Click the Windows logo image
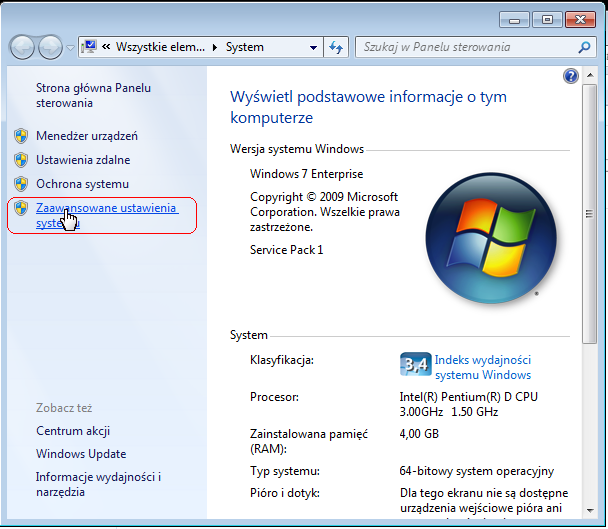Image resolution: width=608 pixels, height=529 pixels. tap(491, 237)
